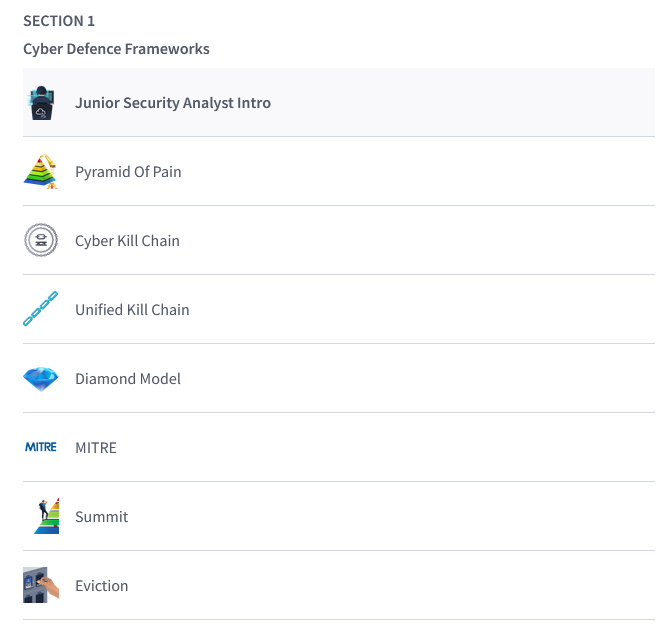Click the Cyber Kill Chain badge icon
The height and width of the screenshot is (637, 667).
tap(41, 241)
